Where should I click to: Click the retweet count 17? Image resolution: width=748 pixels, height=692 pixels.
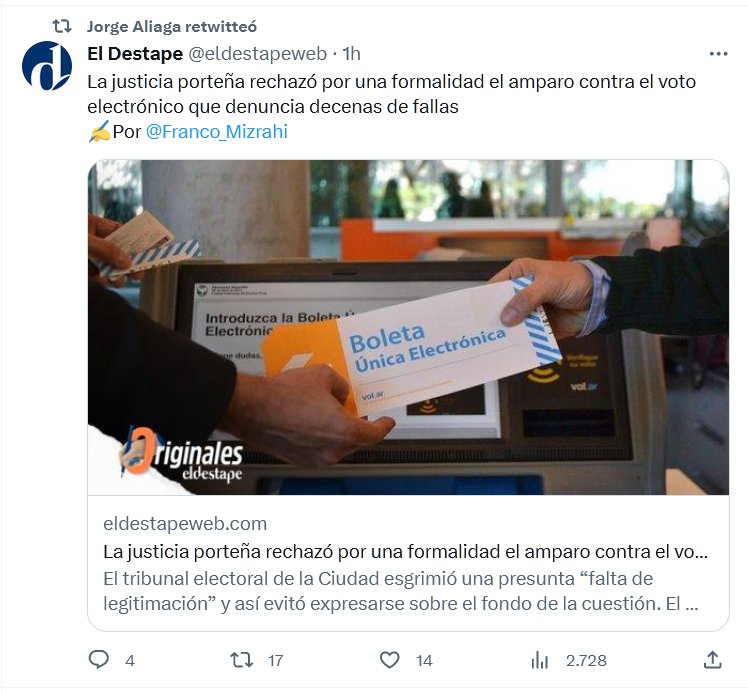click(275, 661)
